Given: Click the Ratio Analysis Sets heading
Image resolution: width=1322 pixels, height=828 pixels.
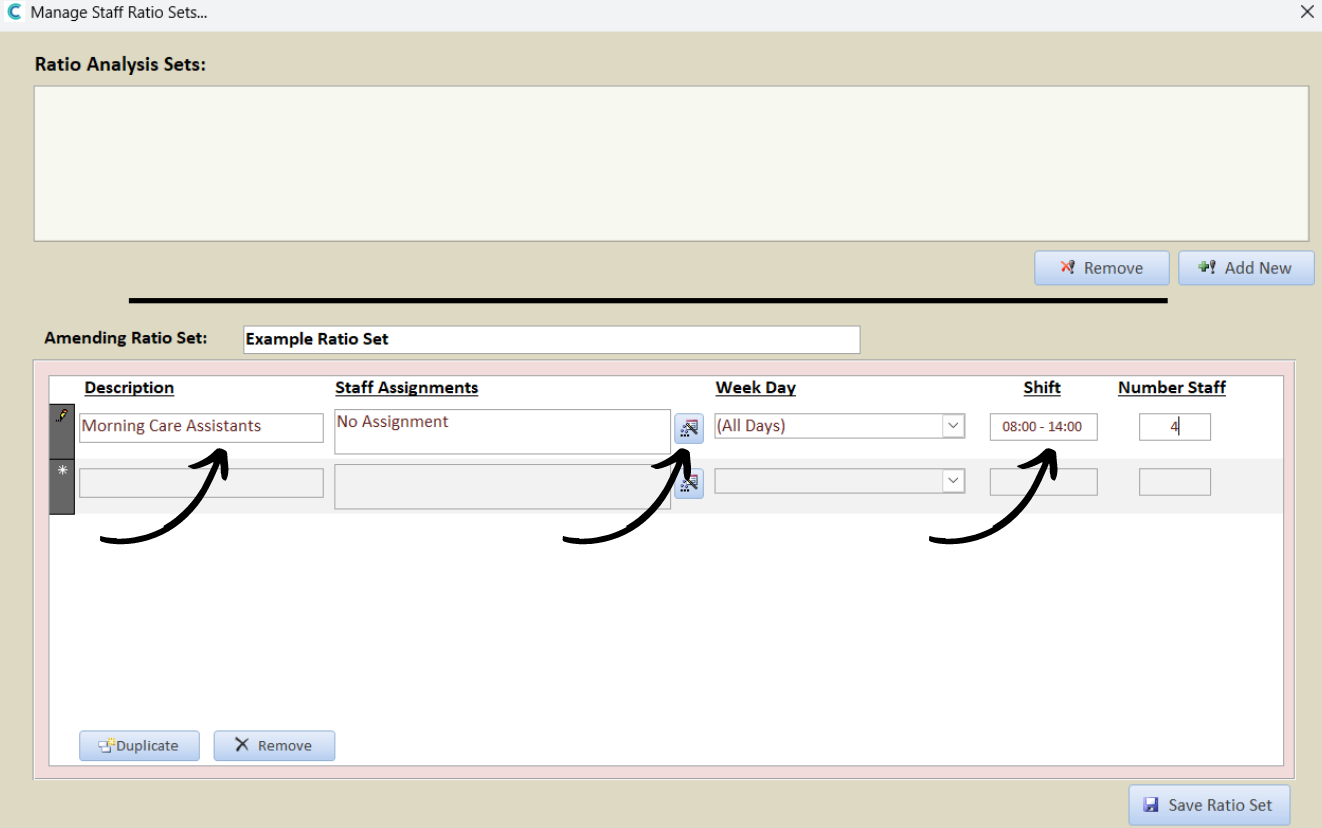Looking at the screenshot, I should pos(120,65).
